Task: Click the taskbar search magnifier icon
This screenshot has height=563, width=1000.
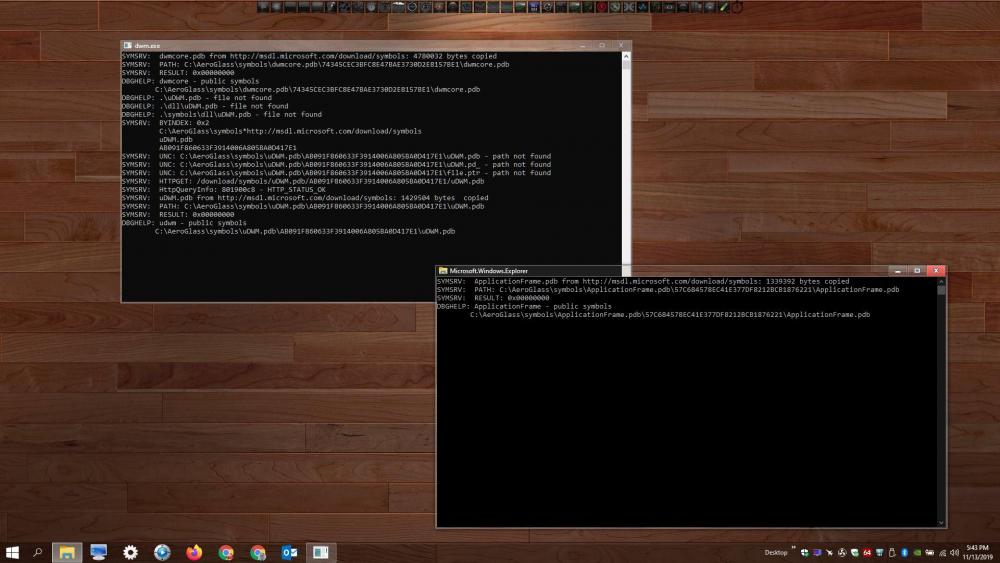Action: pos(38,552)
